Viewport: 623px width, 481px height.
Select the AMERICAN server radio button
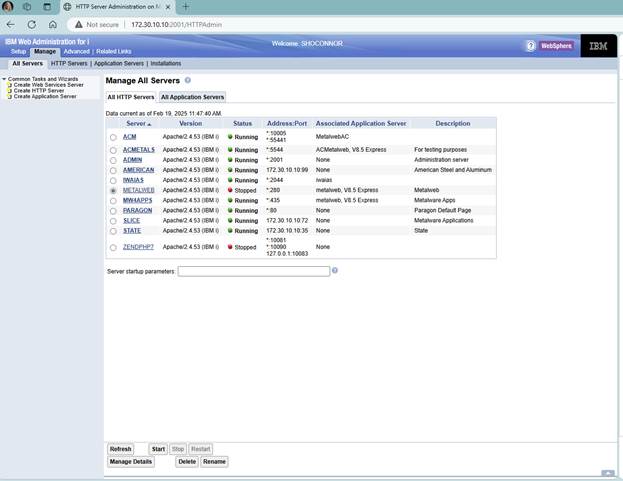pyautogui.click(x=113, y=170)
